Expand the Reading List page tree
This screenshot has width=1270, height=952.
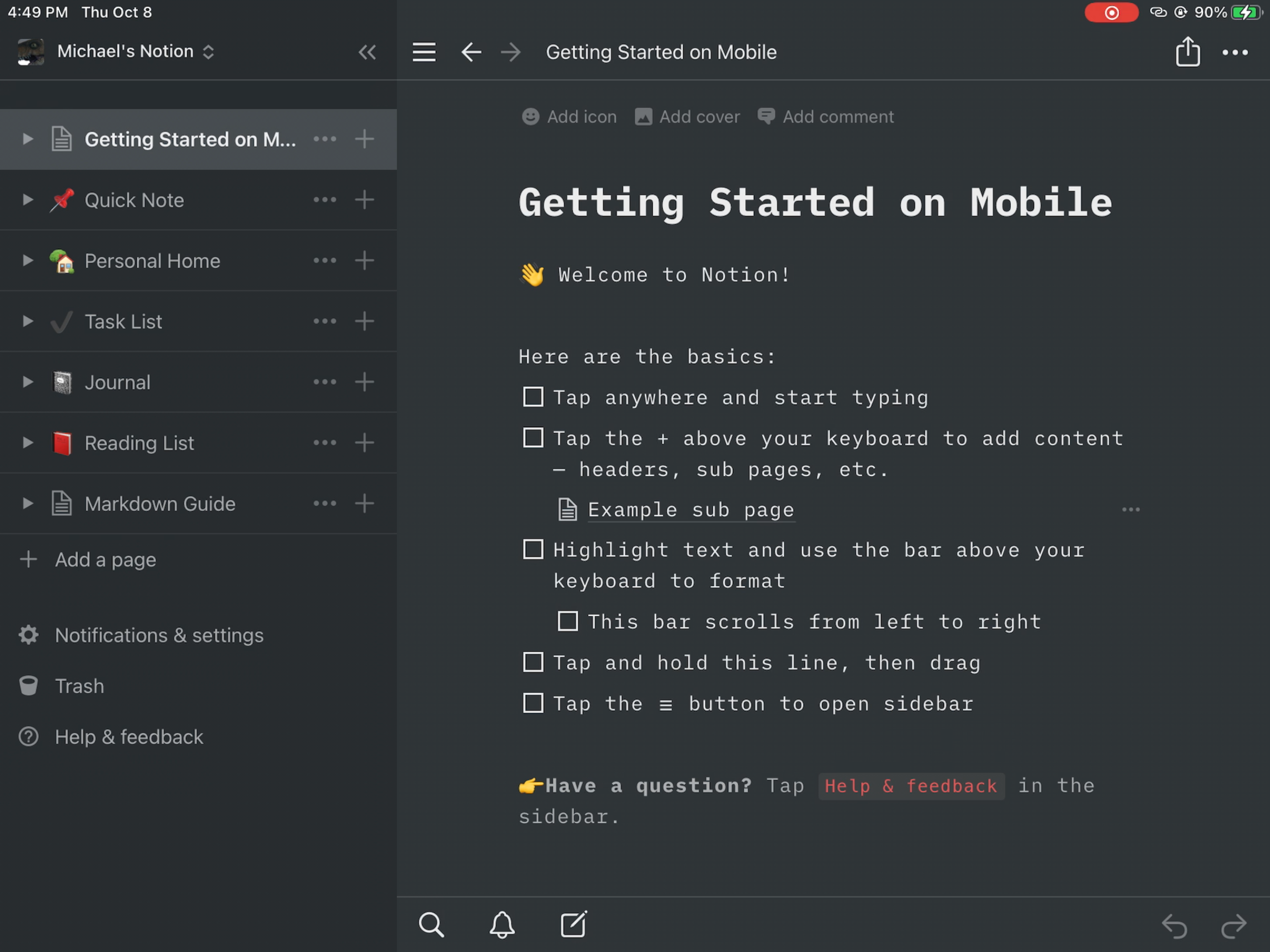(27, 443)
